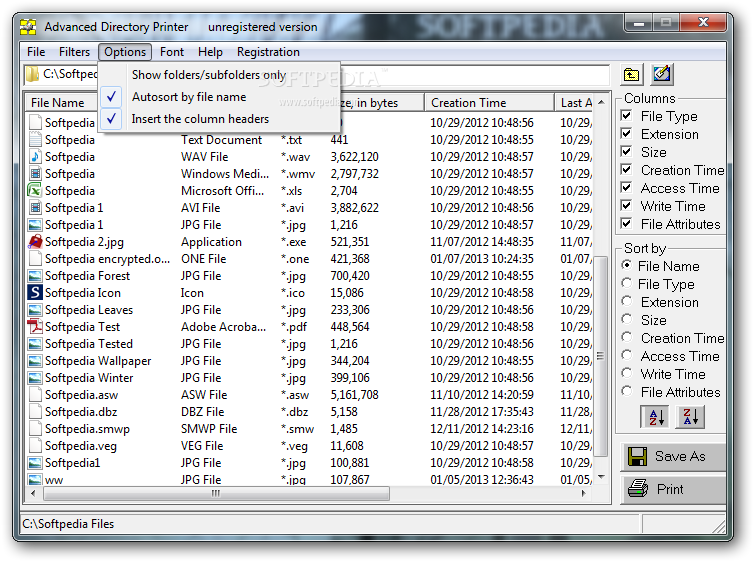Click the WAV file music note icon
This screenshot has height=562, width=754.
(x=35, y=157)
